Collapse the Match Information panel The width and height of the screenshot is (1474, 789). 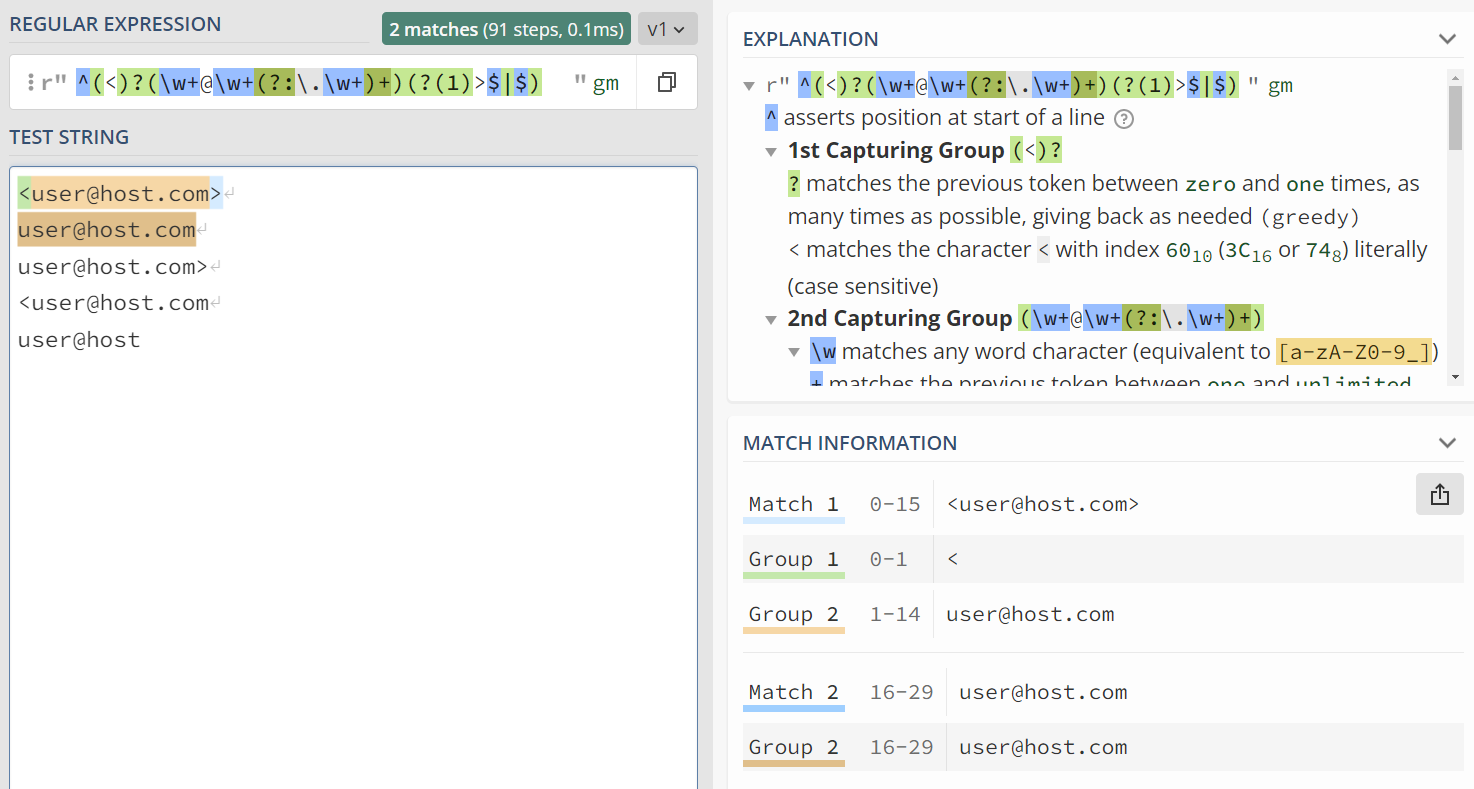pos(1446,443)
